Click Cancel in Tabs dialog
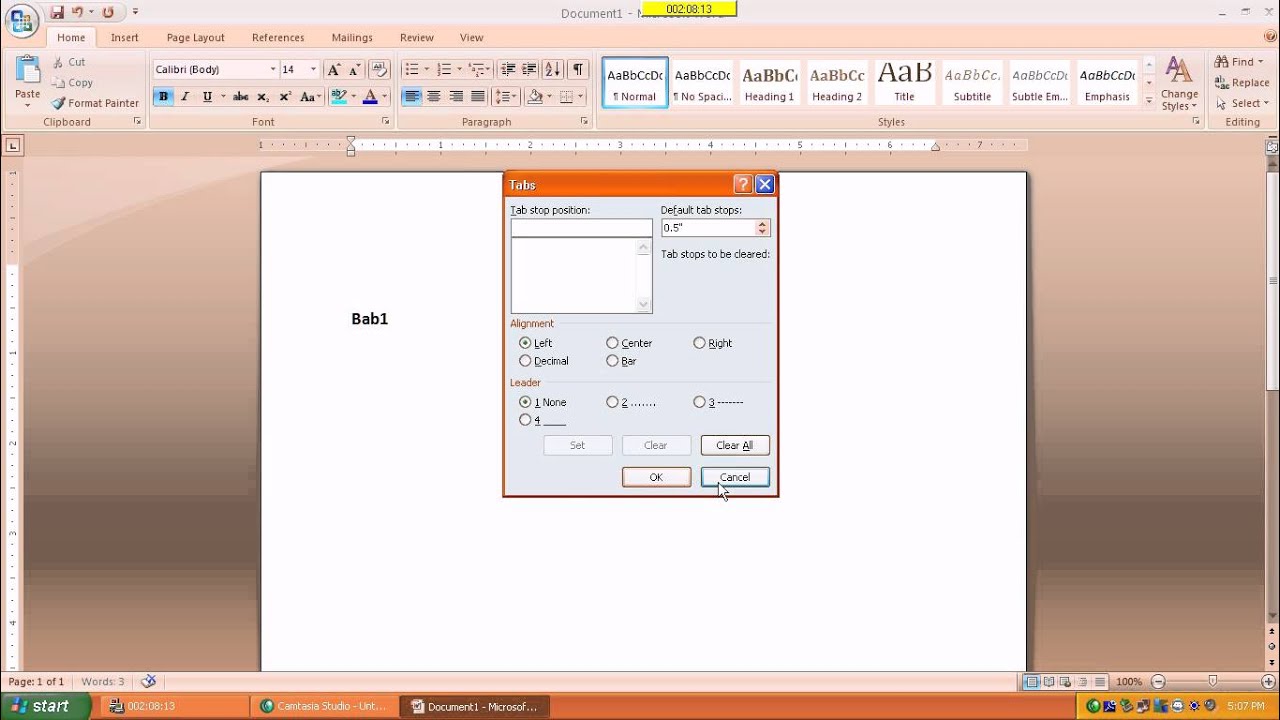The height and width of the screenshot is (720, 1280). click(x=735, y=477)
